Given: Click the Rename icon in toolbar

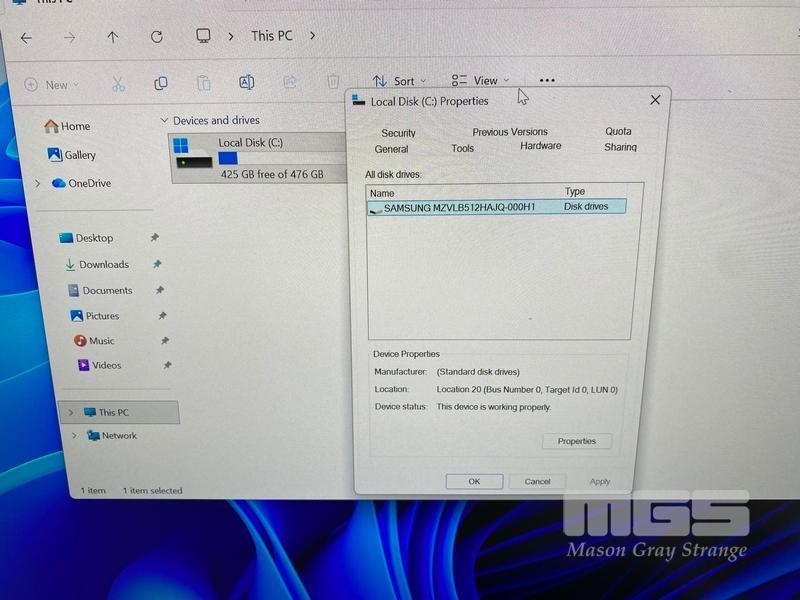Looking at the screenshot, I should (246, 82).
